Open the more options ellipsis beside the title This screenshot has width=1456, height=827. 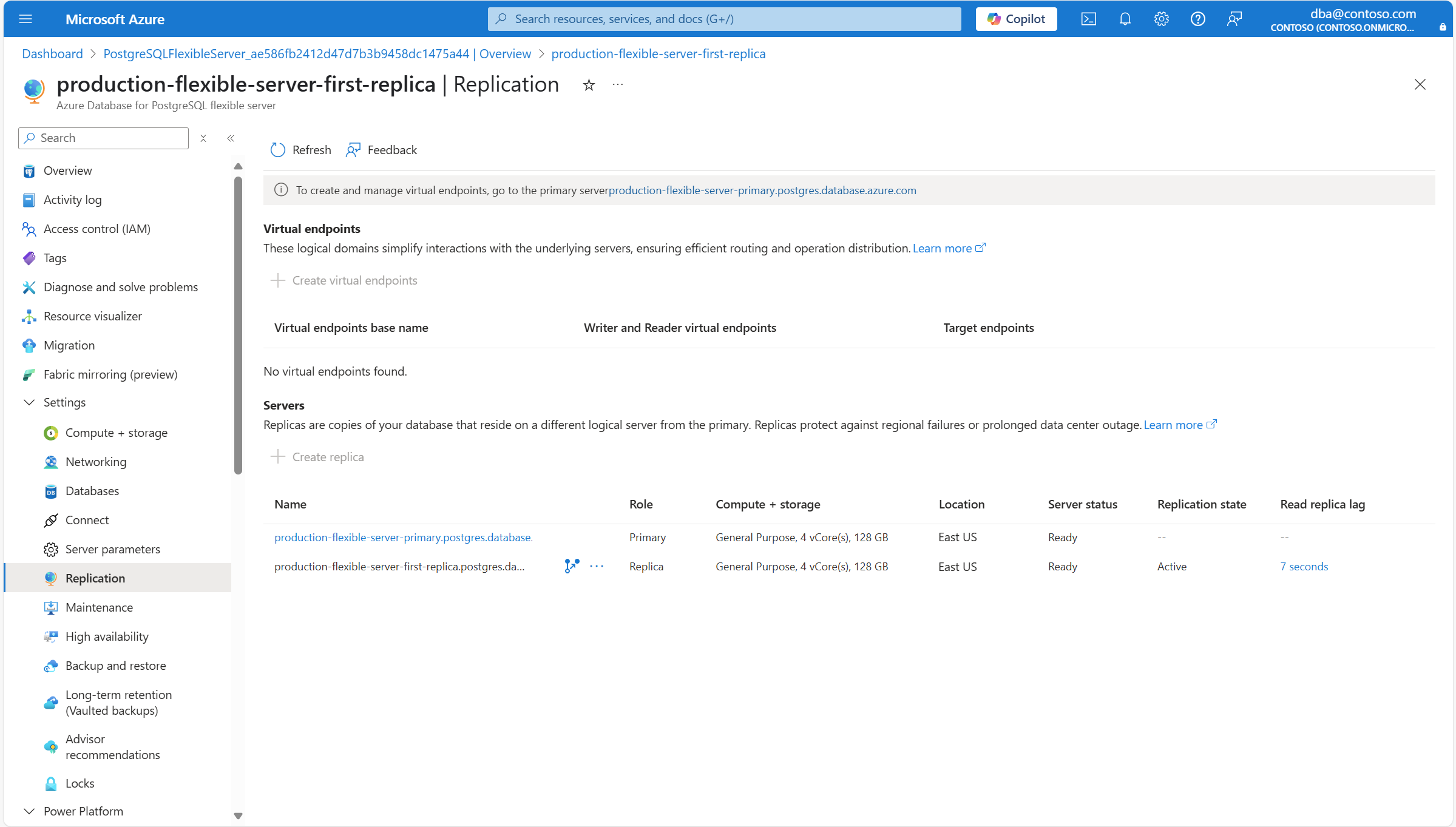[x=618, y=85]
